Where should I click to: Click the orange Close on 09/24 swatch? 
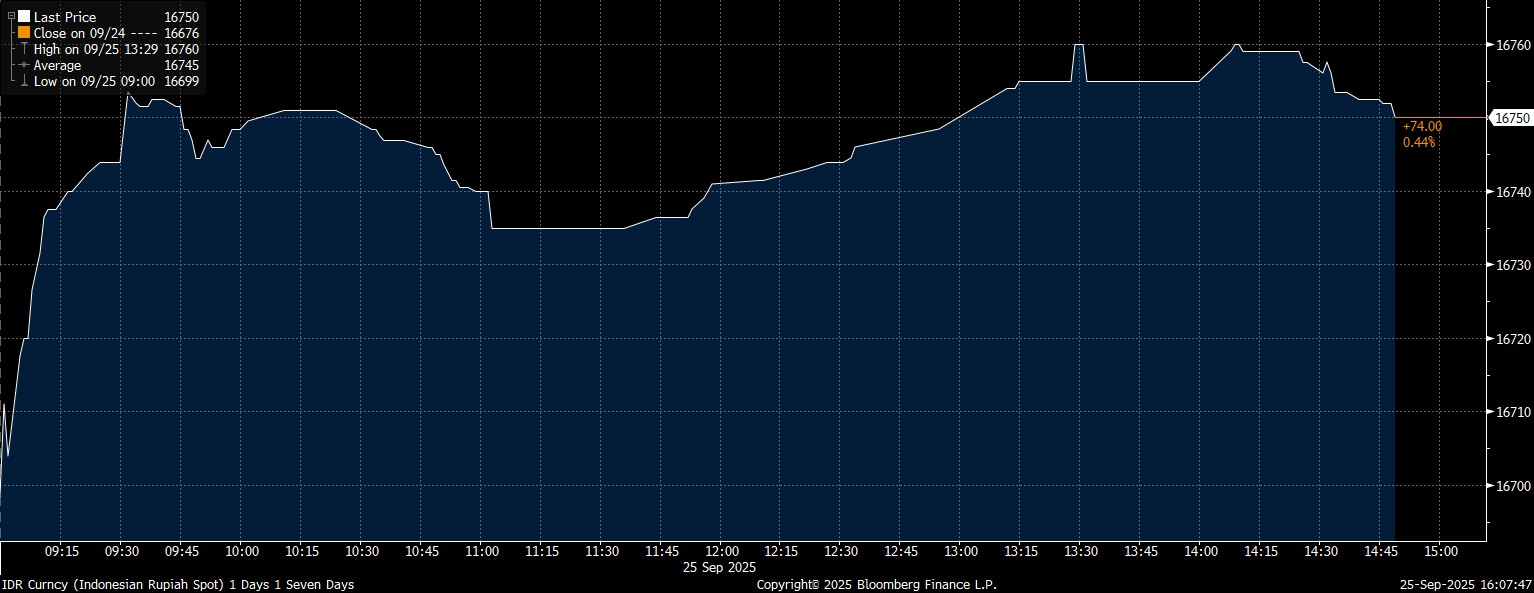point(24,33)
